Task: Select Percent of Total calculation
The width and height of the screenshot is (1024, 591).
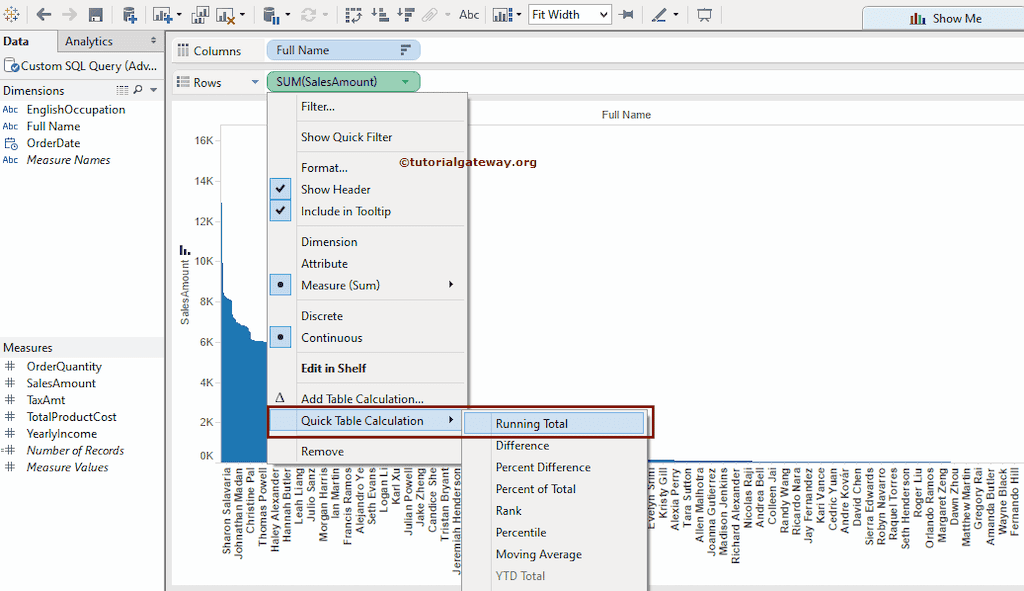Action: (x=535, y=489)
